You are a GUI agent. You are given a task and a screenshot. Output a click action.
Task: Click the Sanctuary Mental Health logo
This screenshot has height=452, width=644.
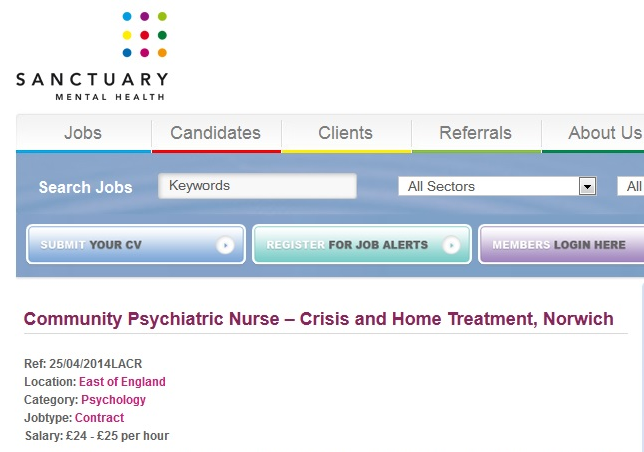click(92, 56)
